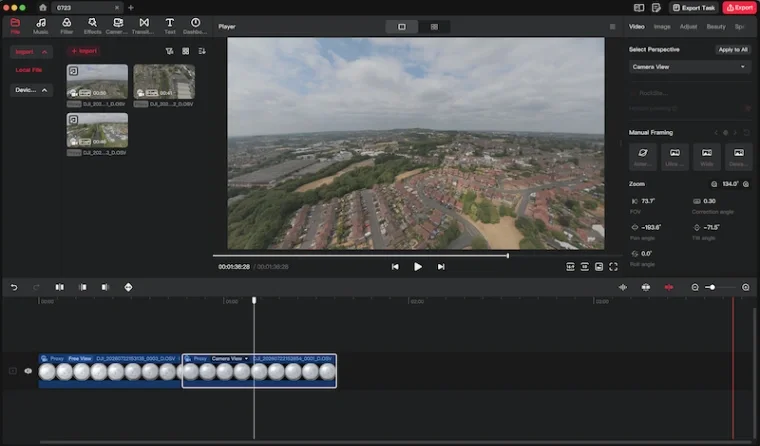Zoom in the timeline
Image resolution: width=760 pixels, height=446 pixels.
click(745, 287)
